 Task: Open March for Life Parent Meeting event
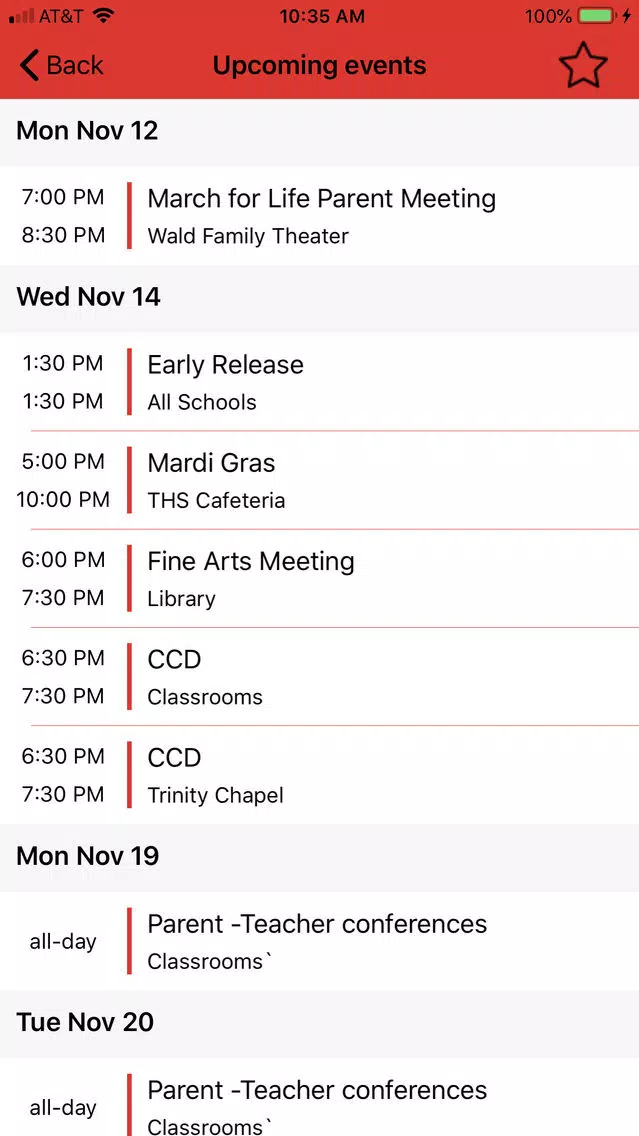point(320,216)
